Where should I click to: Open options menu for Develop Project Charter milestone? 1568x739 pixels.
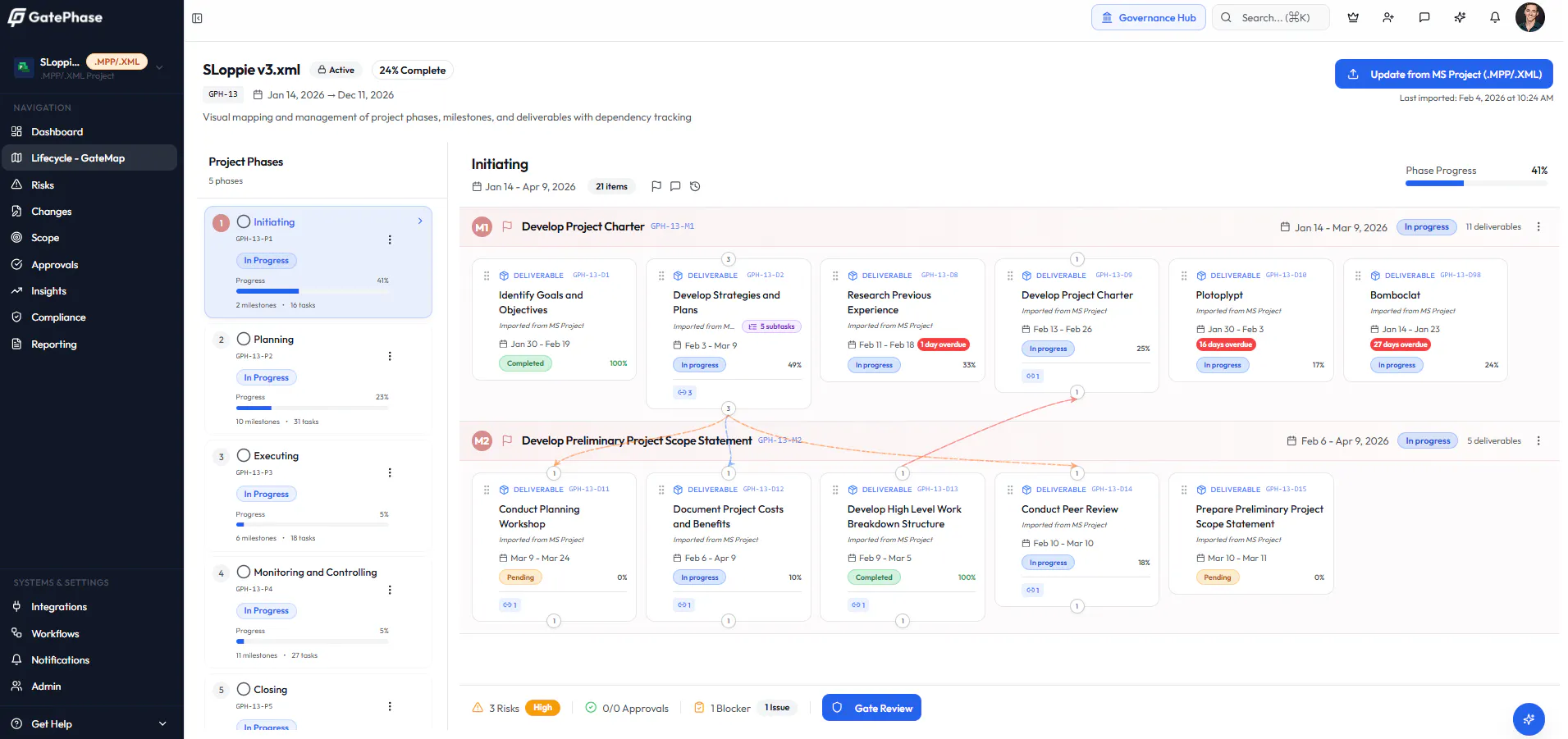tap(1538, 226)
